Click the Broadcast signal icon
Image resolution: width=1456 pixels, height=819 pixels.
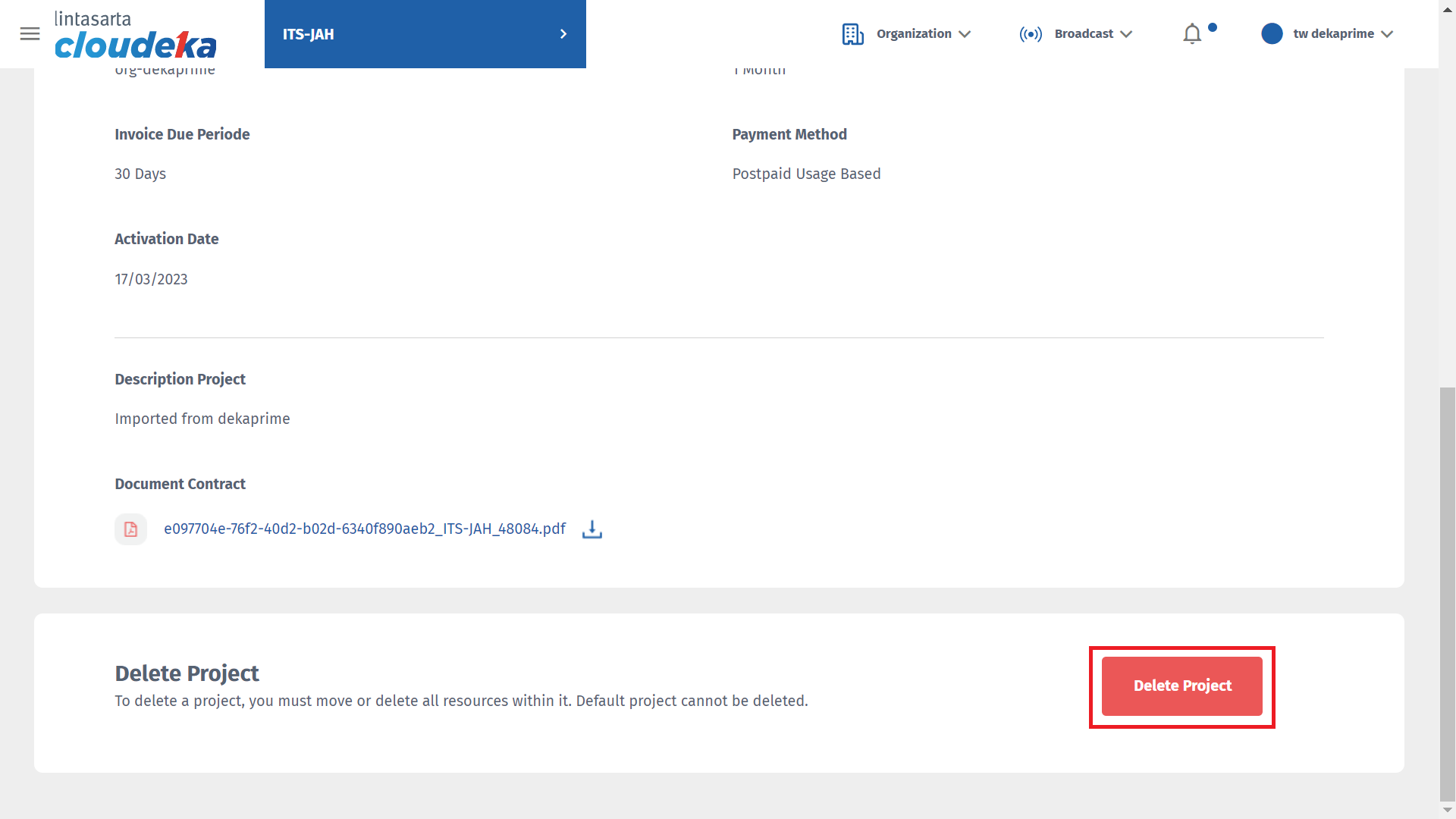(1031, 34)
